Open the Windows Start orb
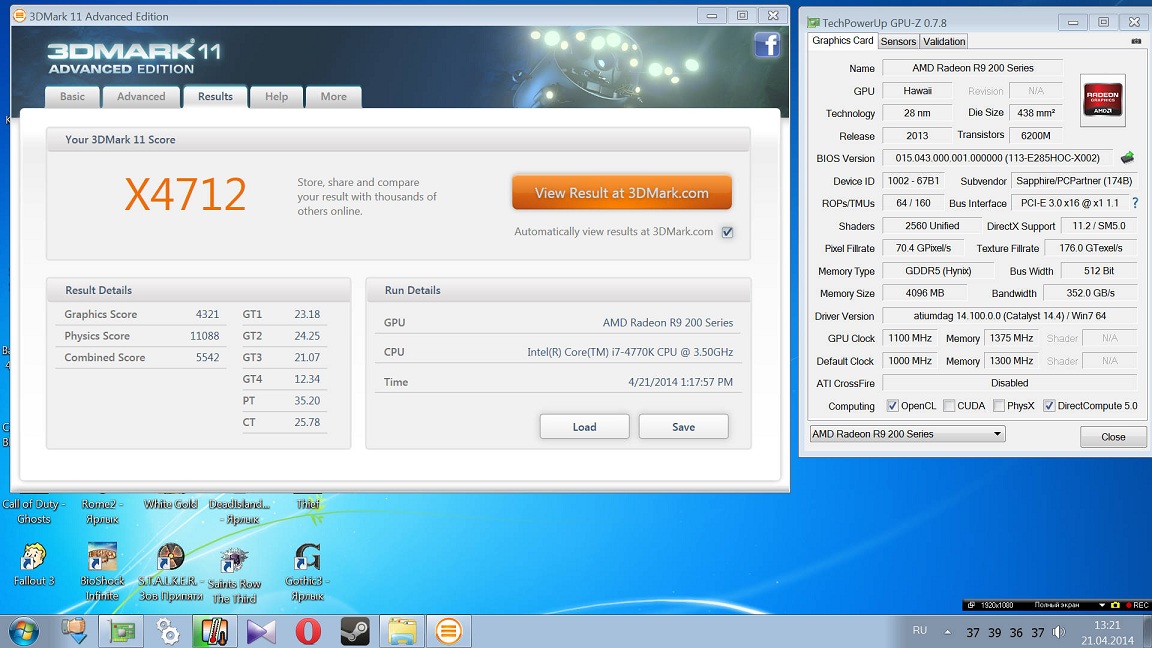The image size is (1152, 648). tap(24, 632)
